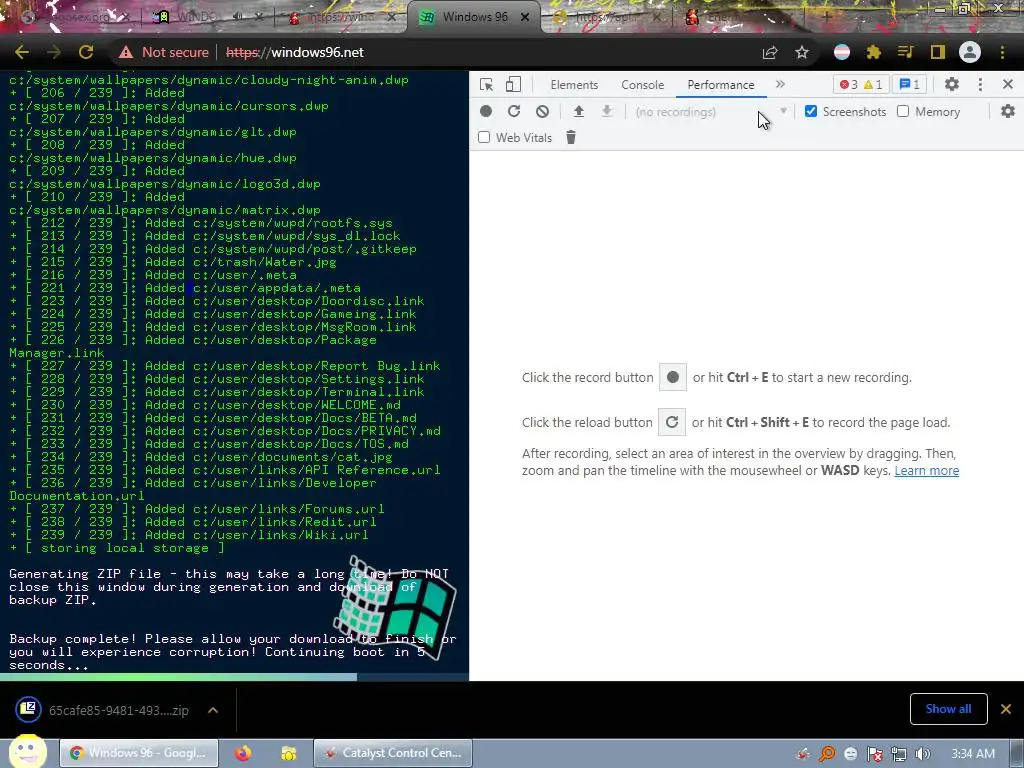This screenshot has height=768, width=1024.
Task: Select Catalyst Control Center taskbar button
Action: click(x=392, y=753)
